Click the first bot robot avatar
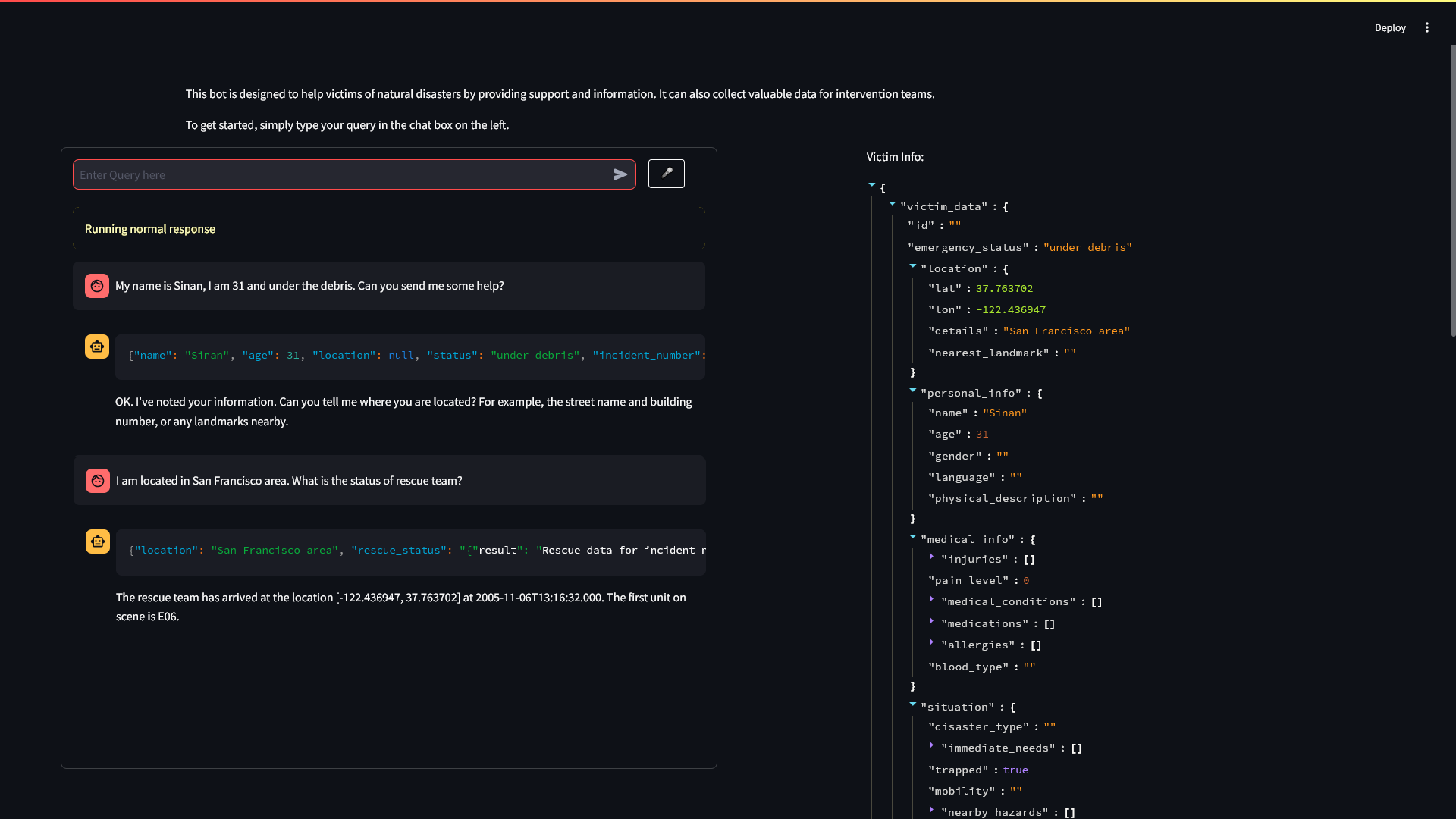The width and height of the screenshot is (1456, 819). [97, 347]
